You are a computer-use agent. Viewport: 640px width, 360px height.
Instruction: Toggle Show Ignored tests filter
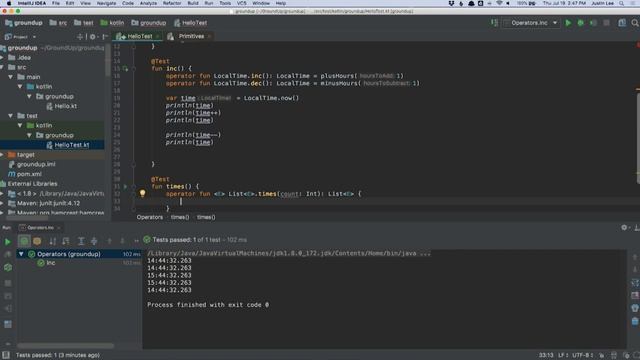click(37, 241)
